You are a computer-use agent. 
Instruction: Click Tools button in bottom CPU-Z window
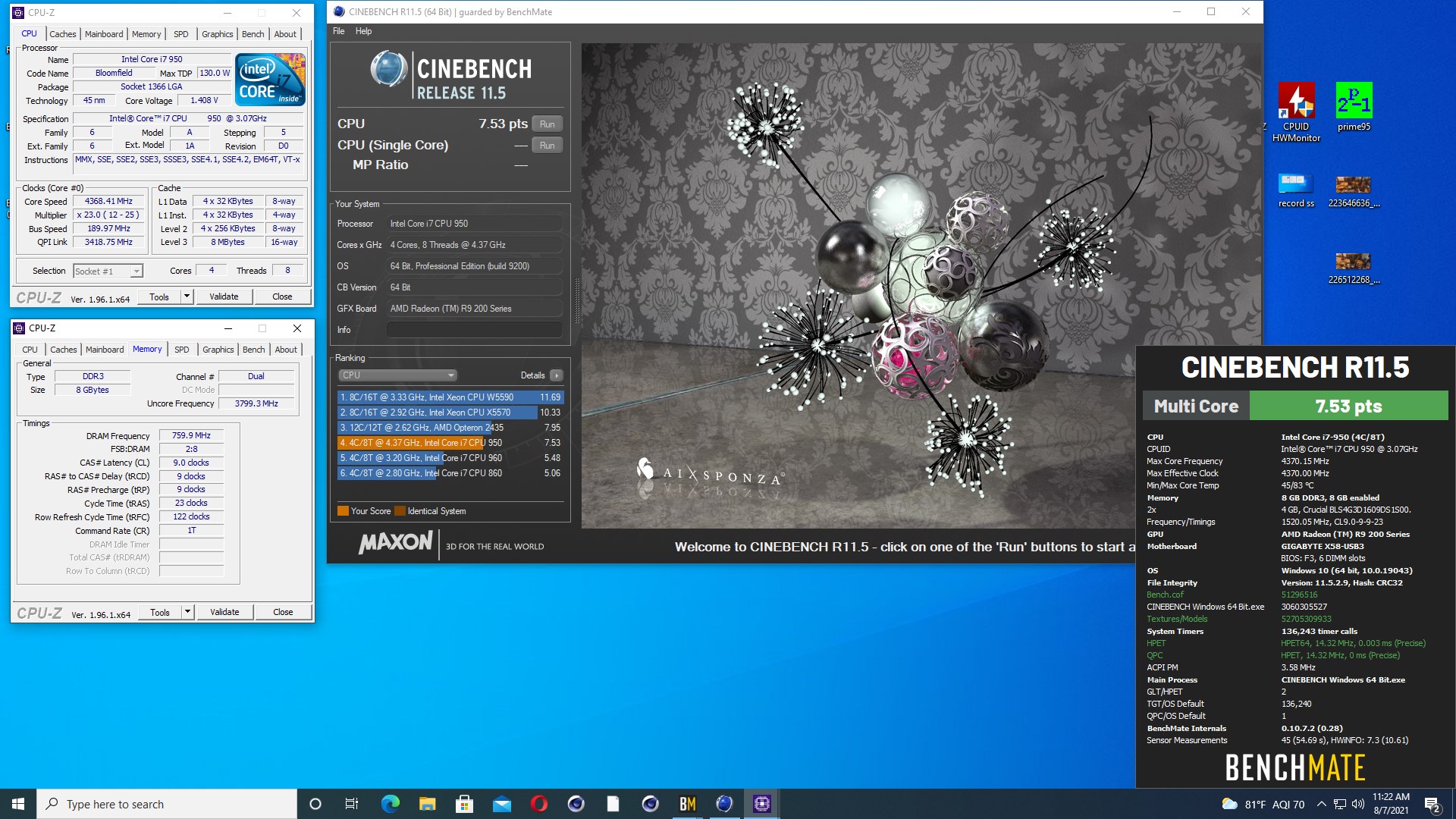160,612
